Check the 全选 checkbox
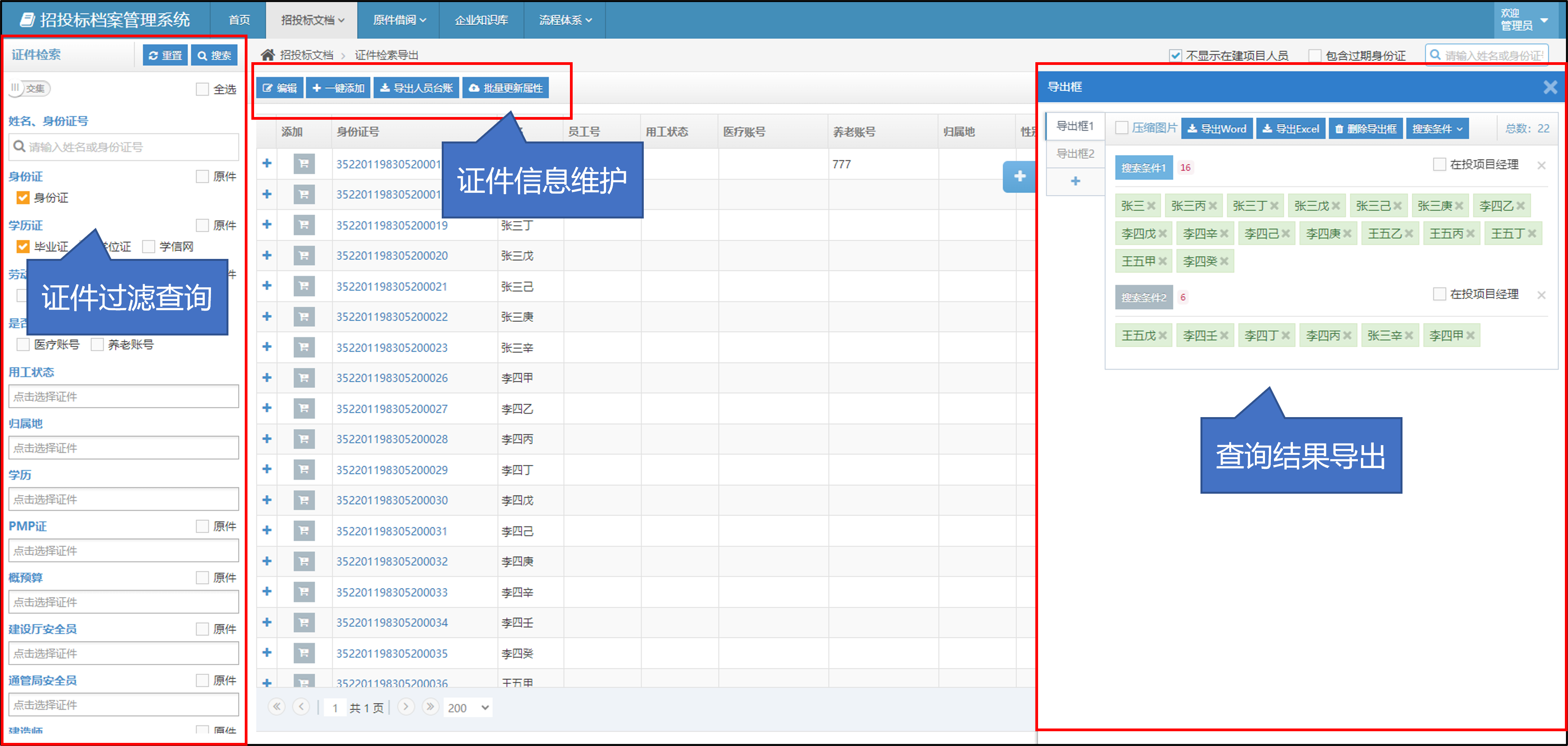Screen dimensions: 1568x746 coord(202,89)
